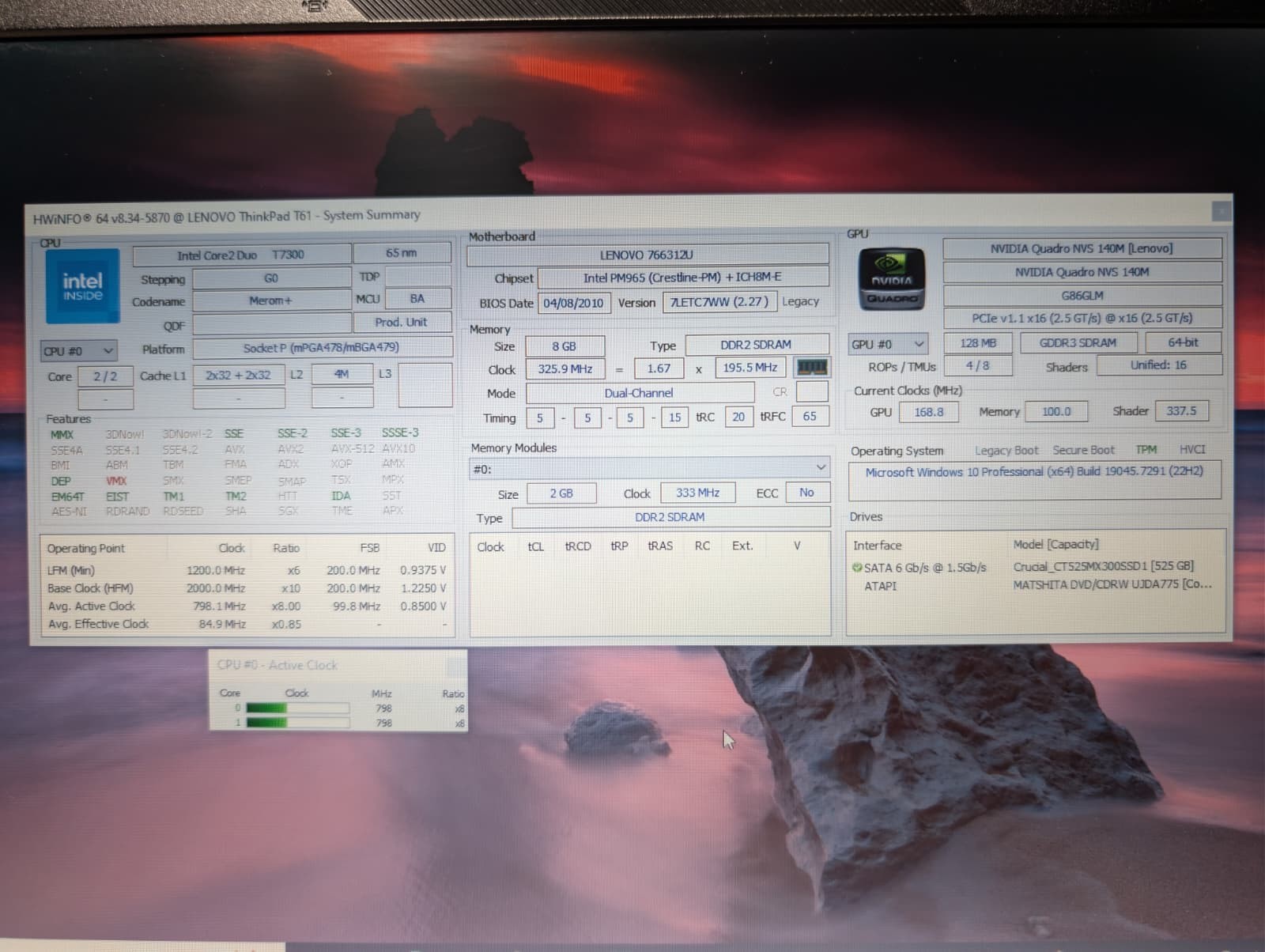Click the 4M L2 cache field
Image resolution: width=1265 pixels, height=952 pixels.
click(342, 374)
